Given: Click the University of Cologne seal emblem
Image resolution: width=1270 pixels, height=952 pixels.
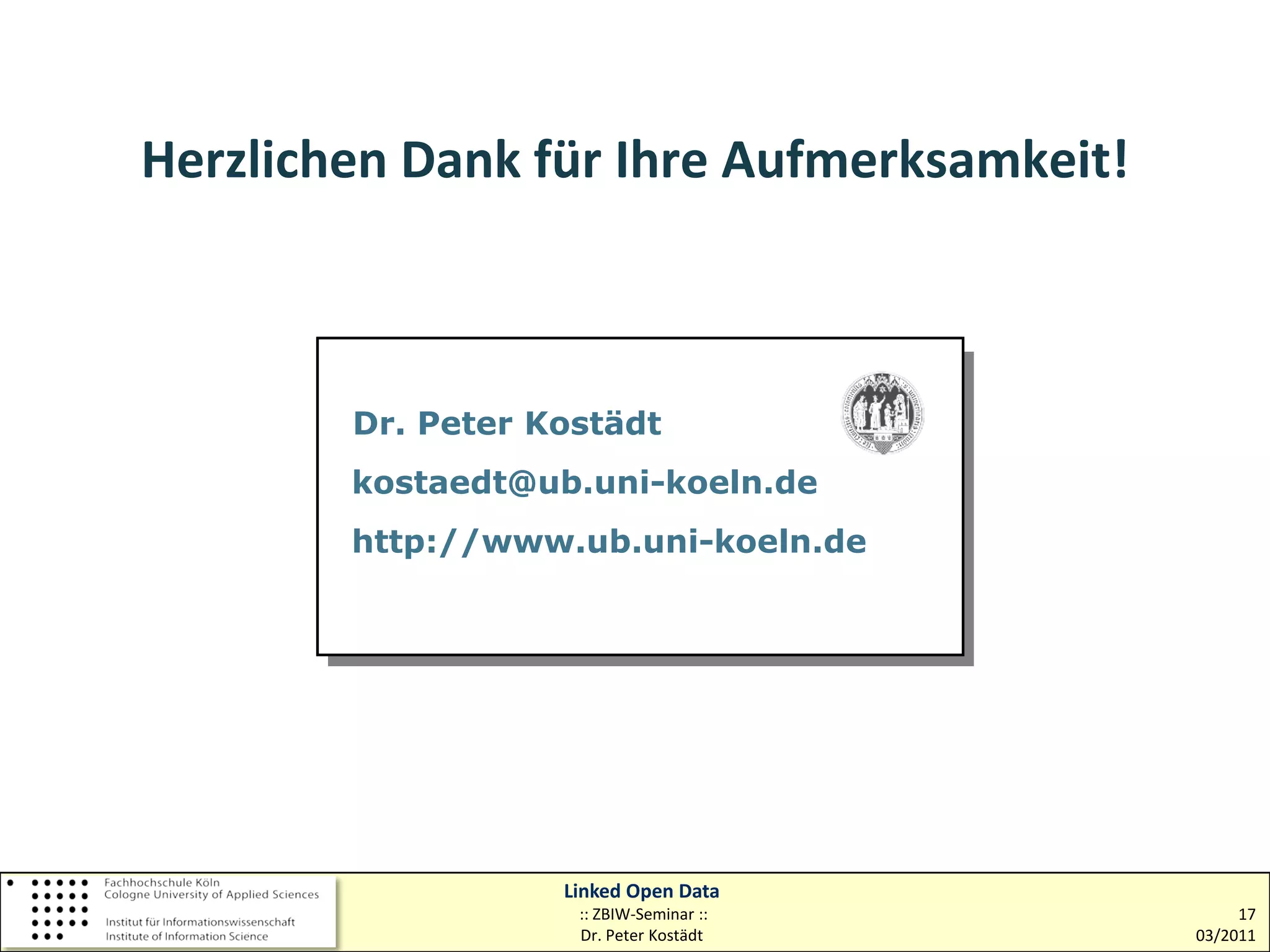Looking at the screenshot, I should [x=882, y=413].
